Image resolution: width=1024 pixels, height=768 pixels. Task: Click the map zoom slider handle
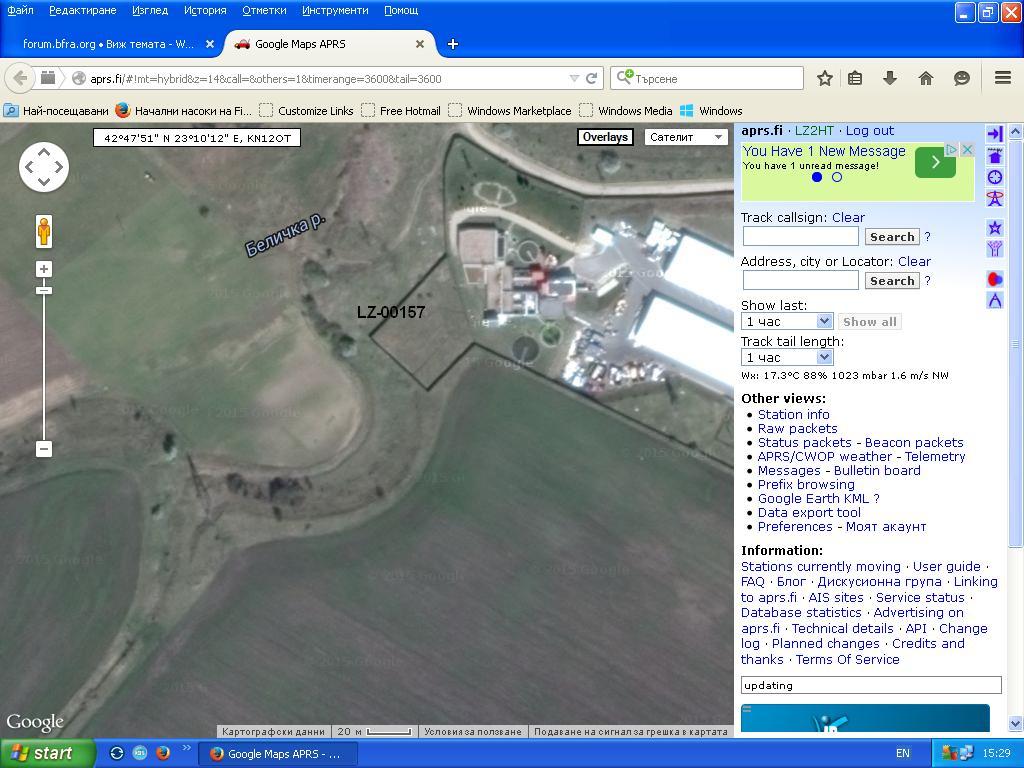tap(44, 290)
